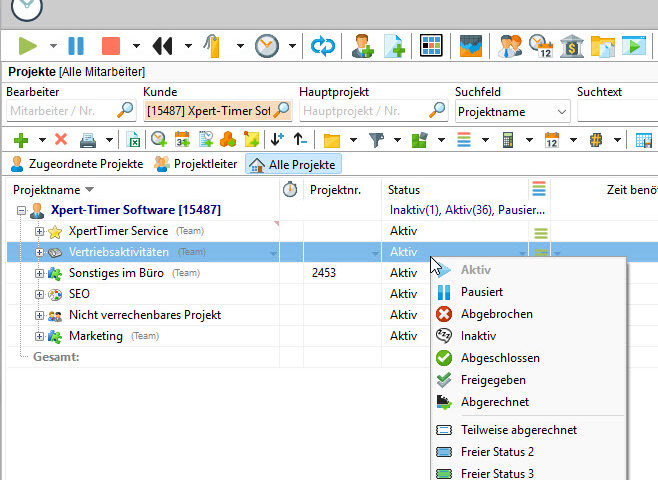Click the yellow sticky note icon
658x480 pixels.
click(251, 140)
